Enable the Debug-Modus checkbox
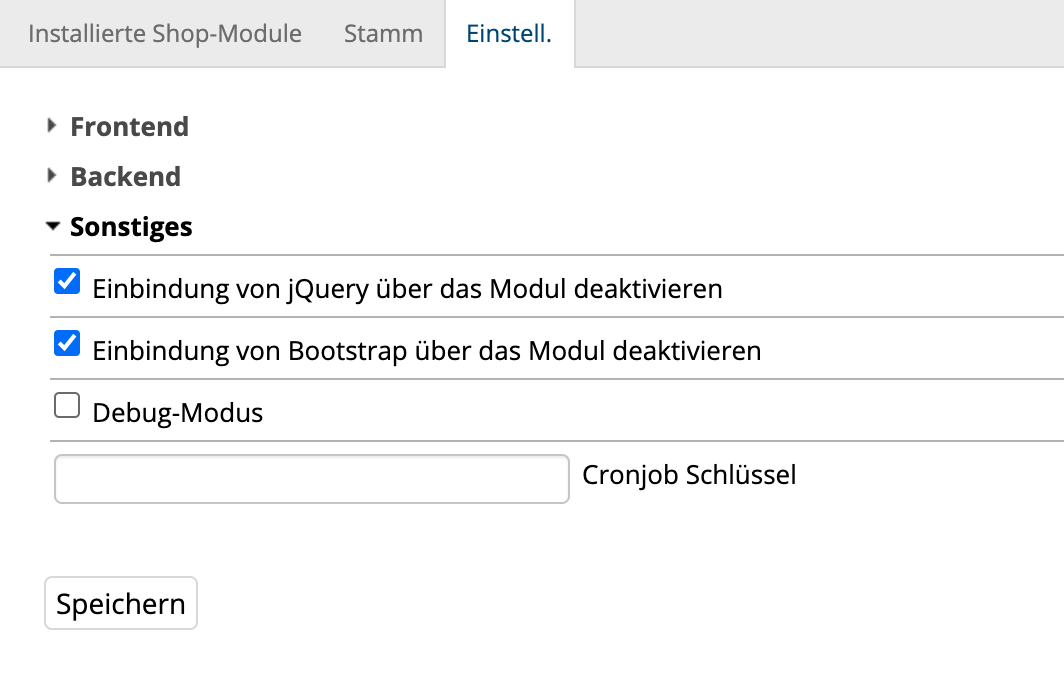Image resolution: width=1064 pixels, height=700 pixels. click(67, 405)
